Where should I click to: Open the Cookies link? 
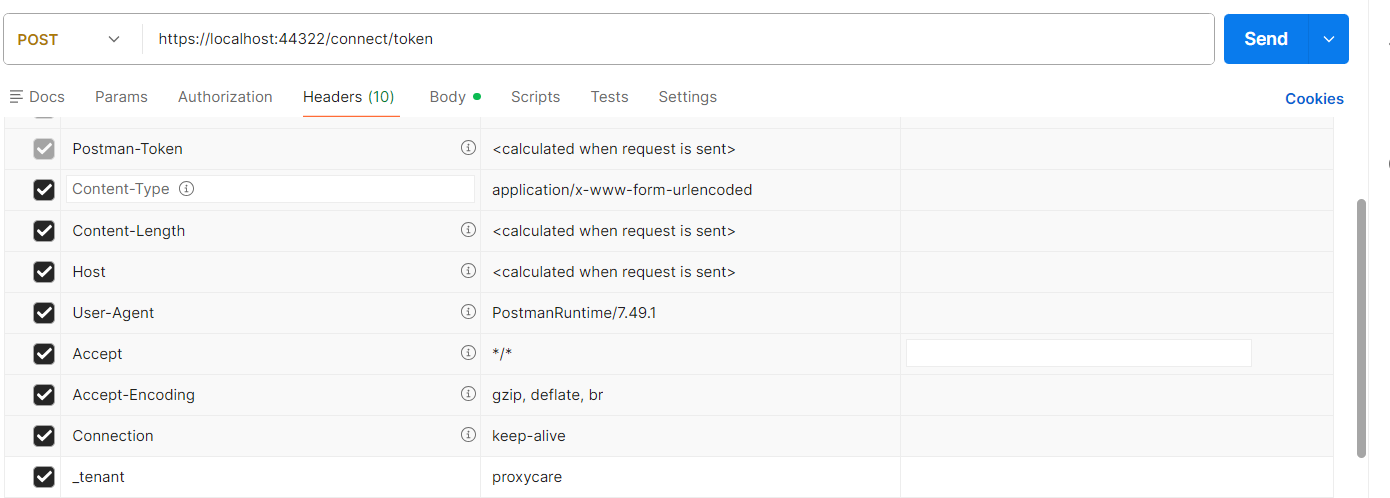(1314, 98)
